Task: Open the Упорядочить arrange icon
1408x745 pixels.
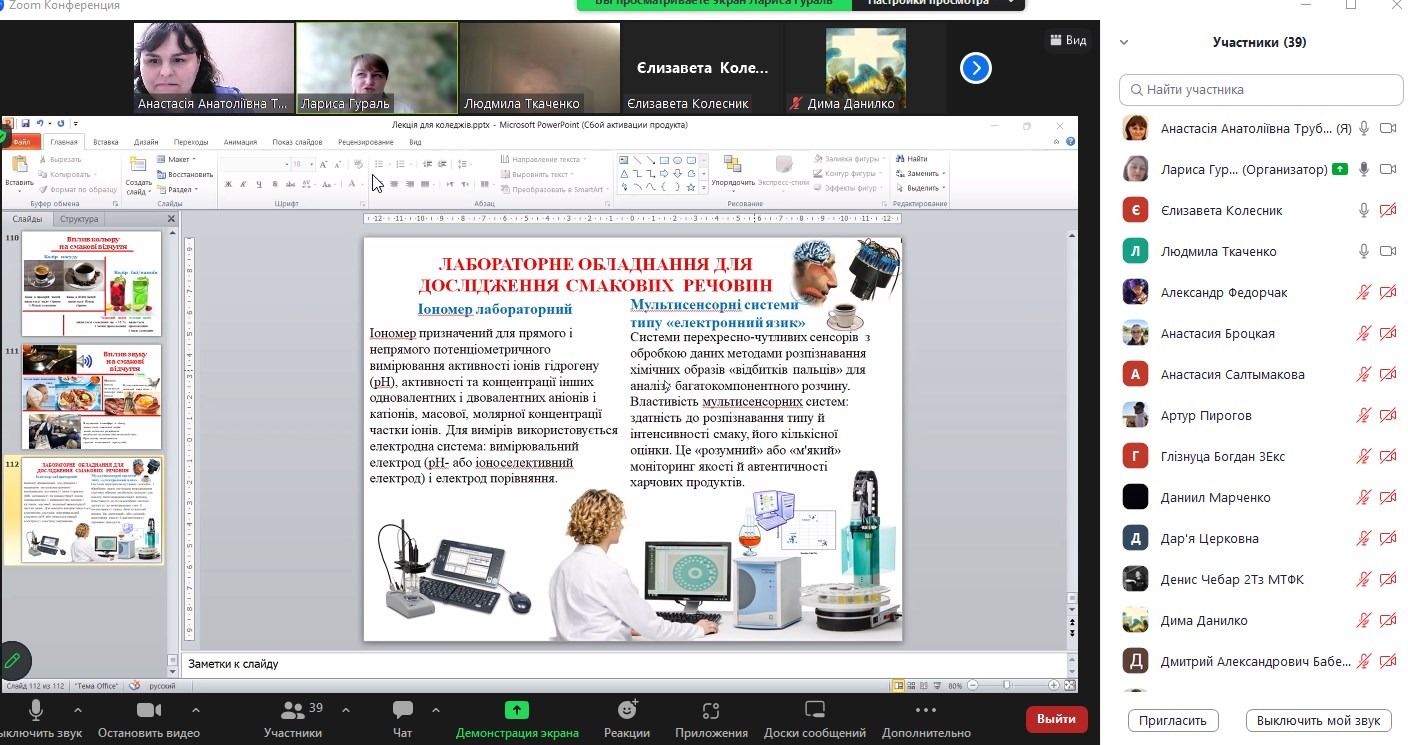Action: pyautogui.click(x=733, y=166)
